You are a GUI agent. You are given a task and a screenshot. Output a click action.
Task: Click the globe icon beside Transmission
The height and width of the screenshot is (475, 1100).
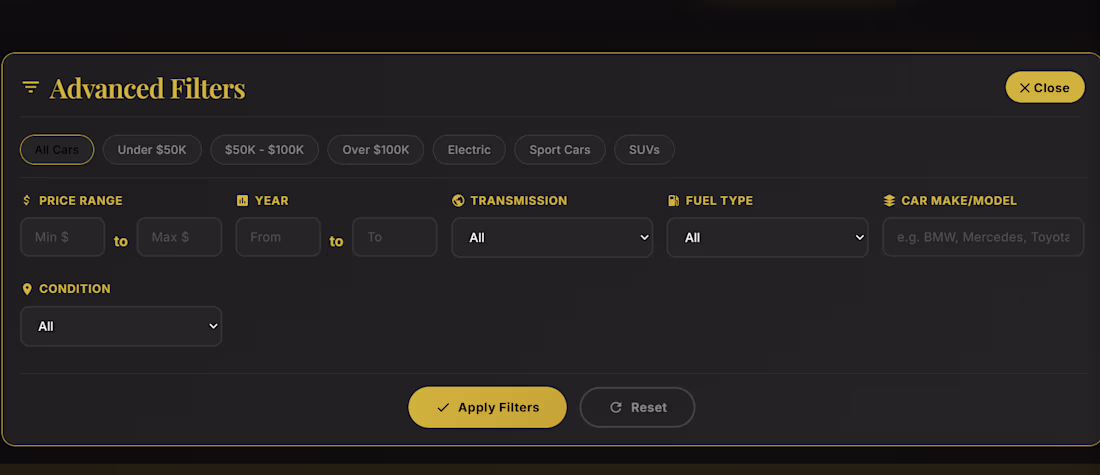pos(458,200)
